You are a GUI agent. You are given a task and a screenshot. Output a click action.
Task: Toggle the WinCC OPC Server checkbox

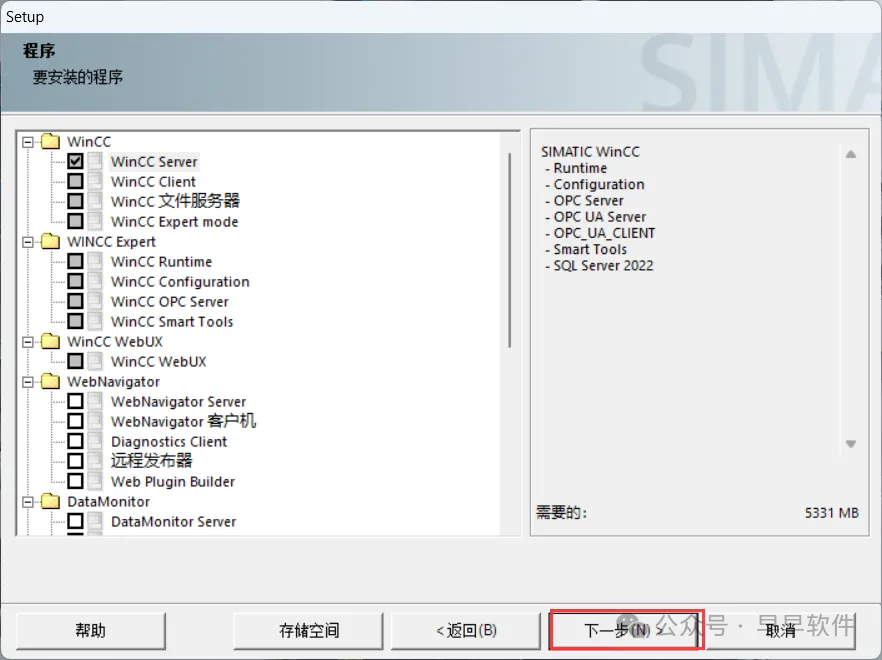click(x=75, y=301)
